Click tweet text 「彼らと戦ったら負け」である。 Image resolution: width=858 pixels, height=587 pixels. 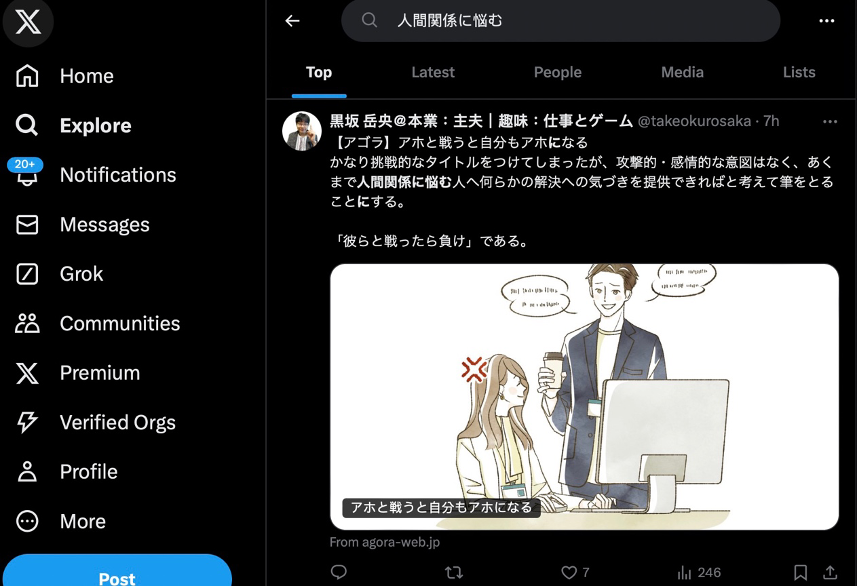coord(432,241)
